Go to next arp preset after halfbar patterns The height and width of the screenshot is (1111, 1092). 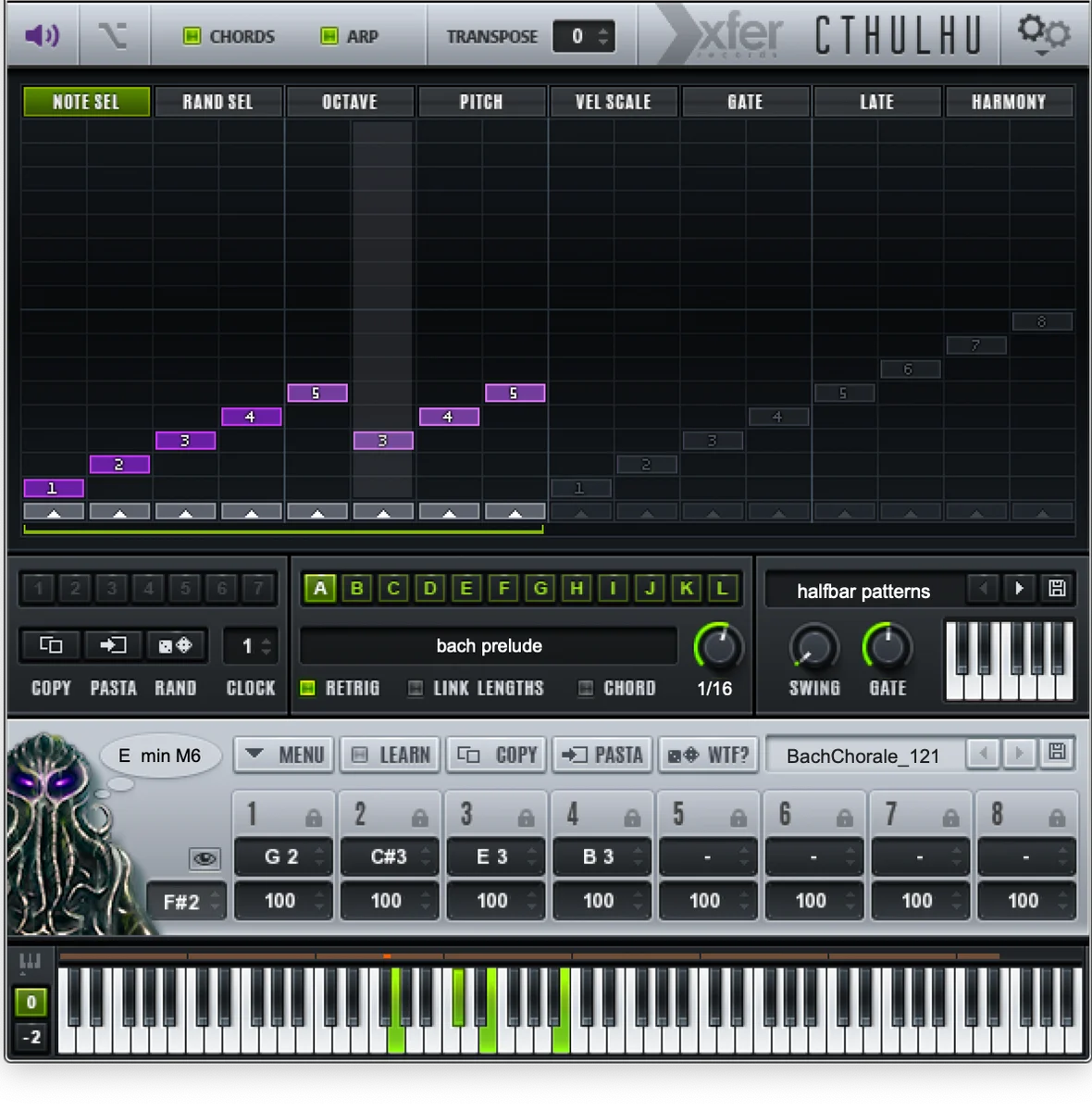(1020, 588)
